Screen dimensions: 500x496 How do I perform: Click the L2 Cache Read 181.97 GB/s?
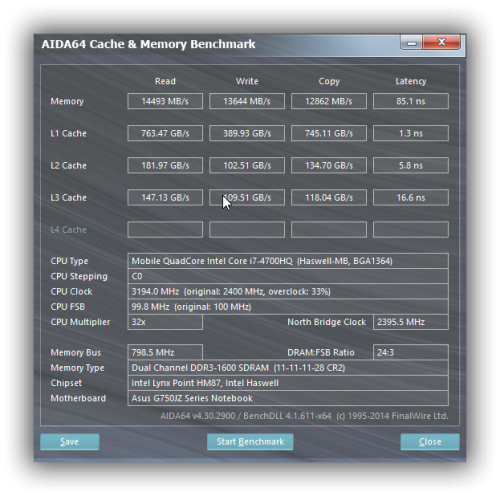point(165,165)
